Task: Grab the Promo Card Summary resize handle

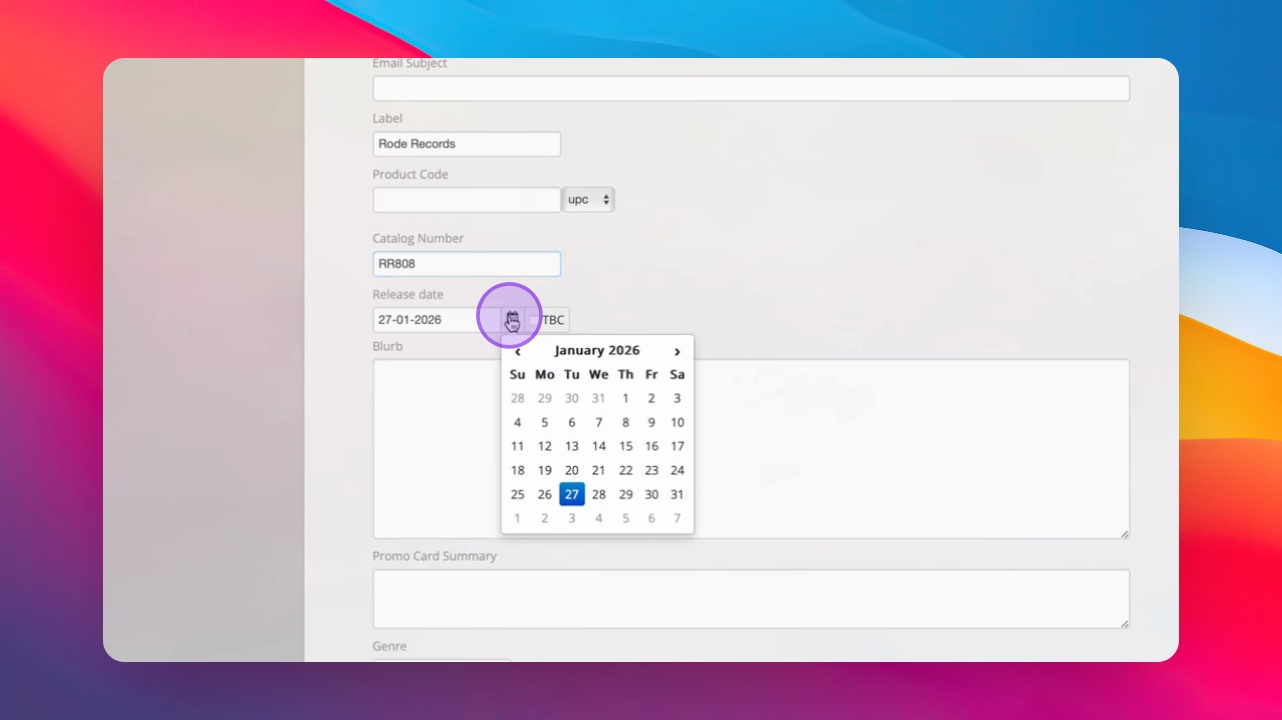Action: point(1124,622)
